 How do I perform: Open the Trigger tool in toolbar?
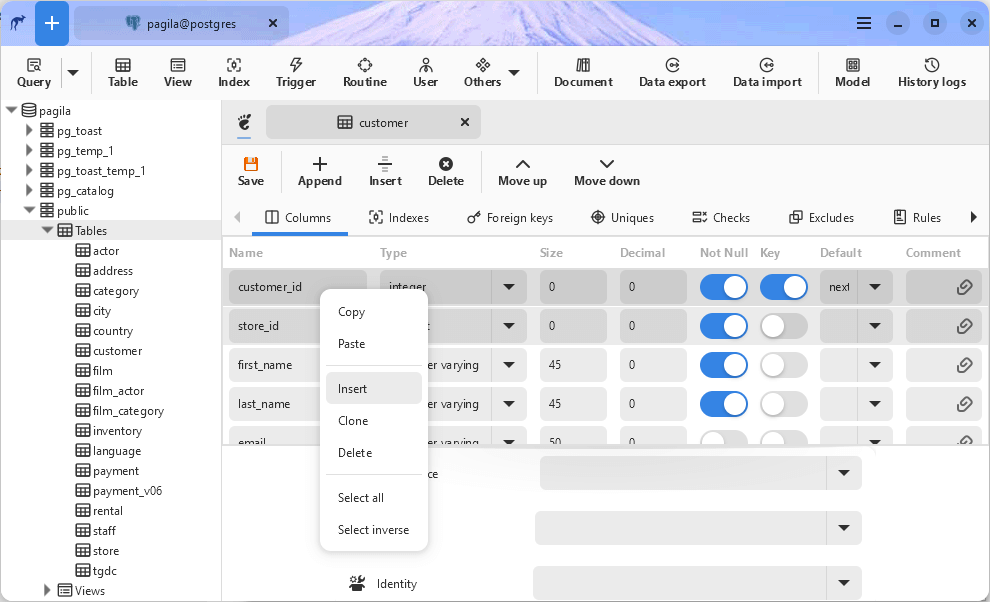[x=295, y=72]
